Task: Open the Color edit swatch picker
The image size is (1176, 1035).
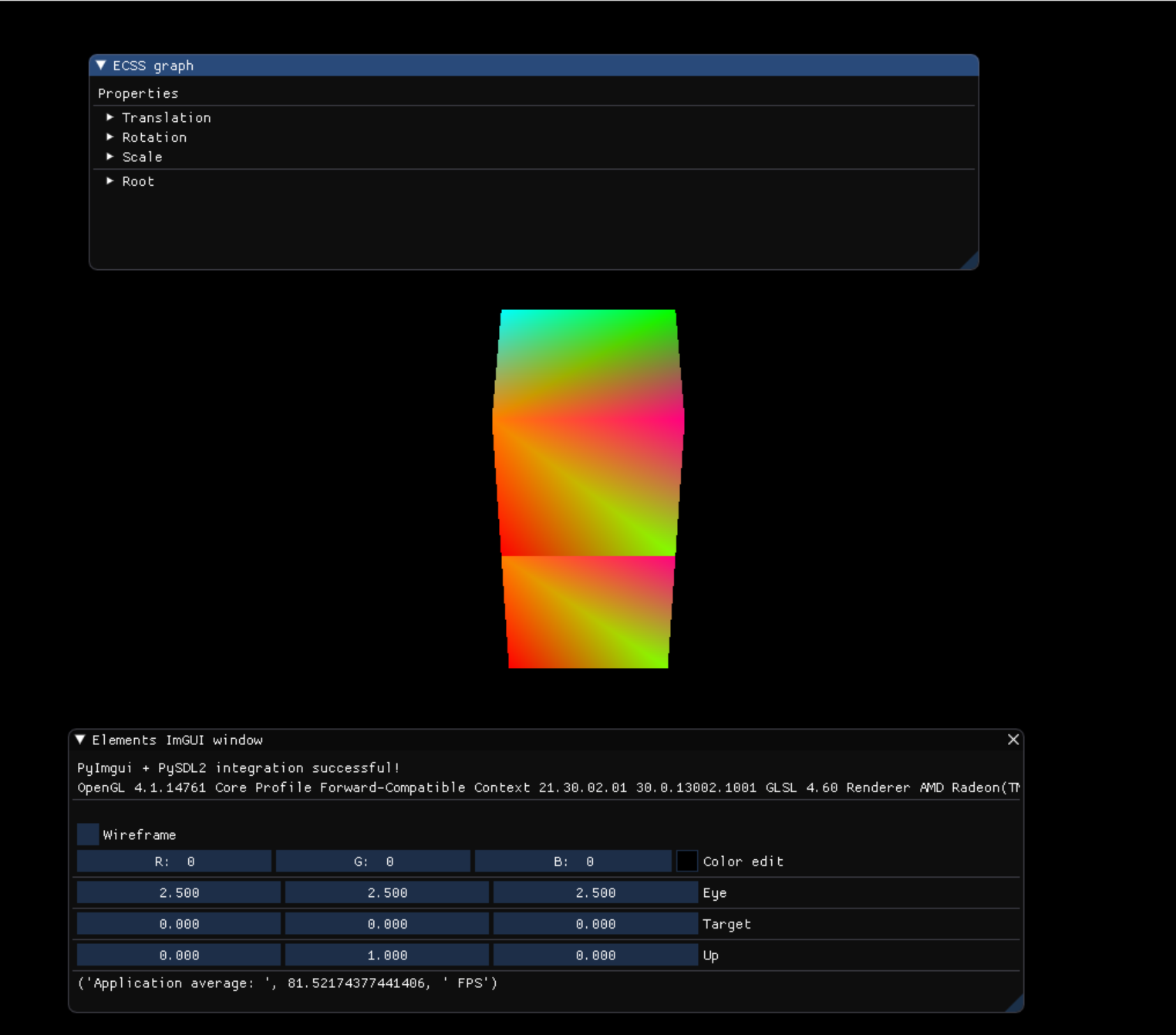Action: (687, 861)
